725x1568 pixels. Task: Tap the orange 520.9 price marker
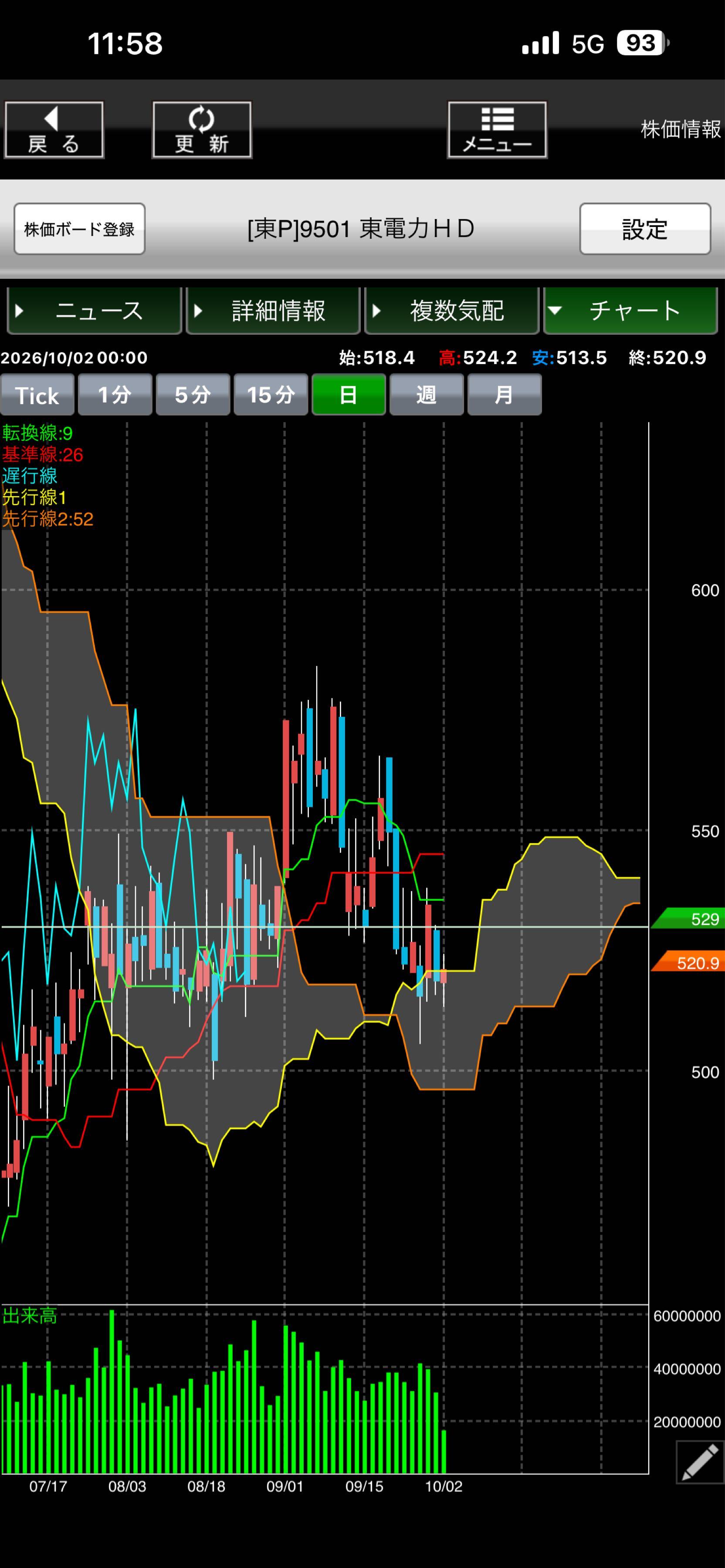[688, 962]
